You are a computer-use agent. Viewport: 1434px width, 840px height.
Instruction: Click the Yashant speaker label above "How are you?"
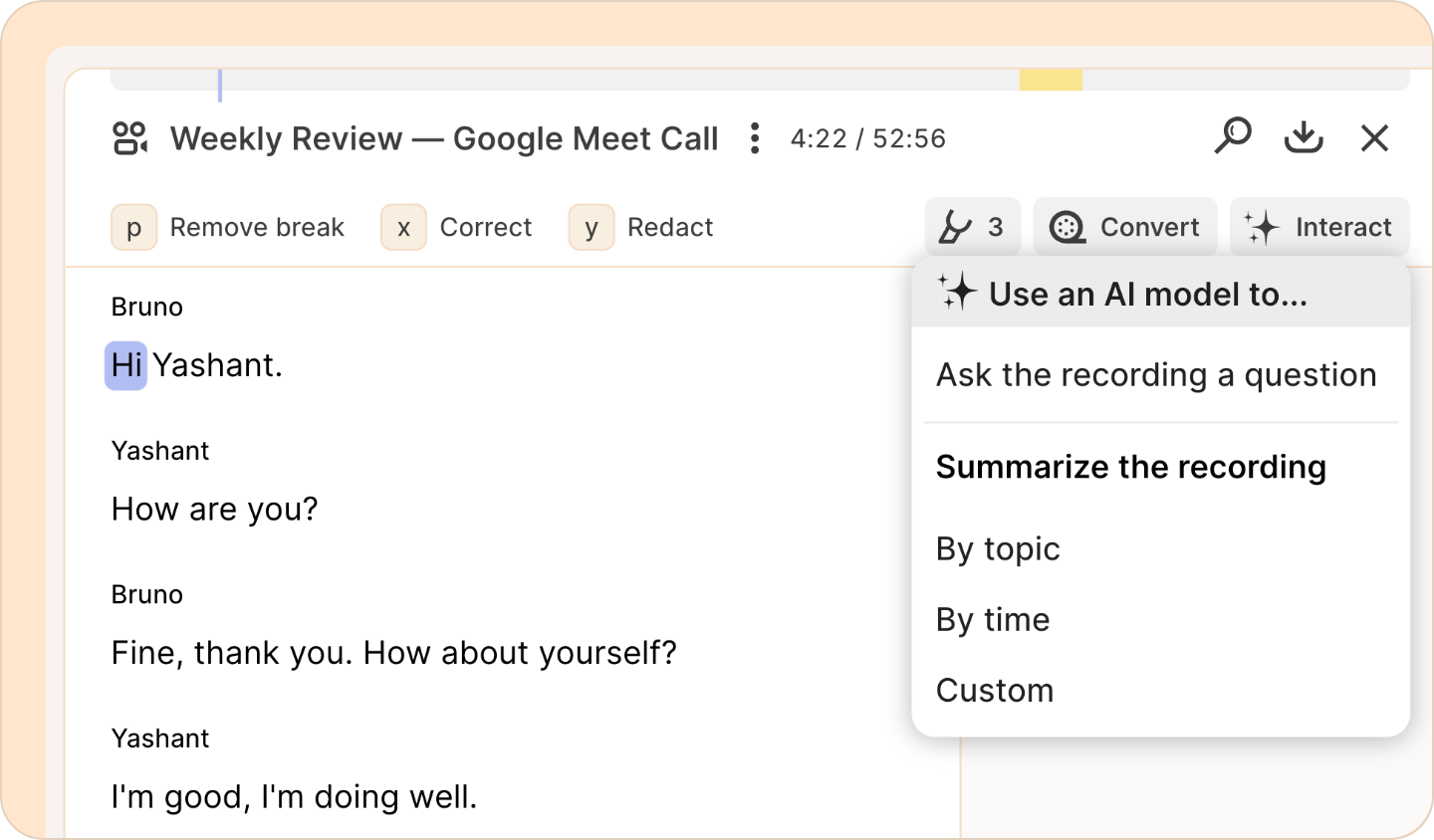(x=160, y=451)
